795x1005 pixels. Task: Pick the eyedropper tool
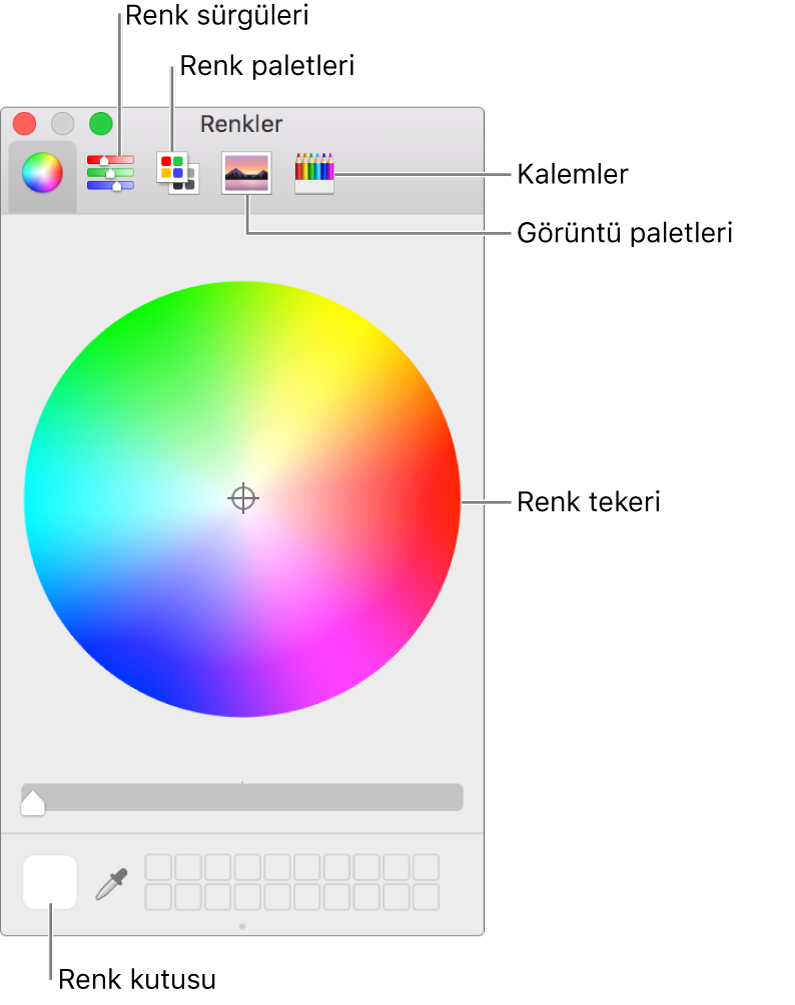[112, 884]
